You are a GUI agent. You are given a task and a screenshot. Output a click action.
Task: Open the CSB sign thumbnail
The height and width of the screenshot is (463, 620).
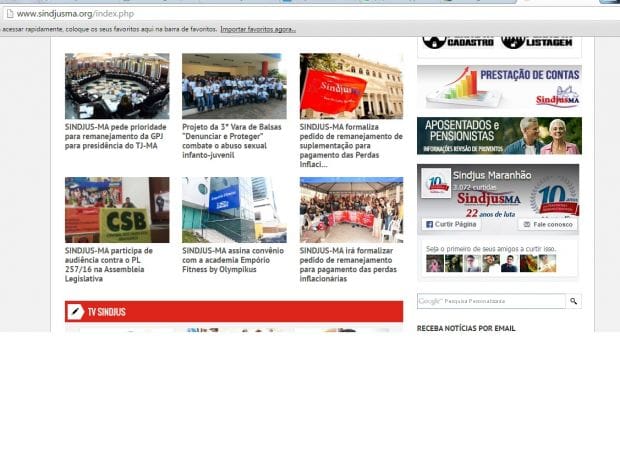117,210
